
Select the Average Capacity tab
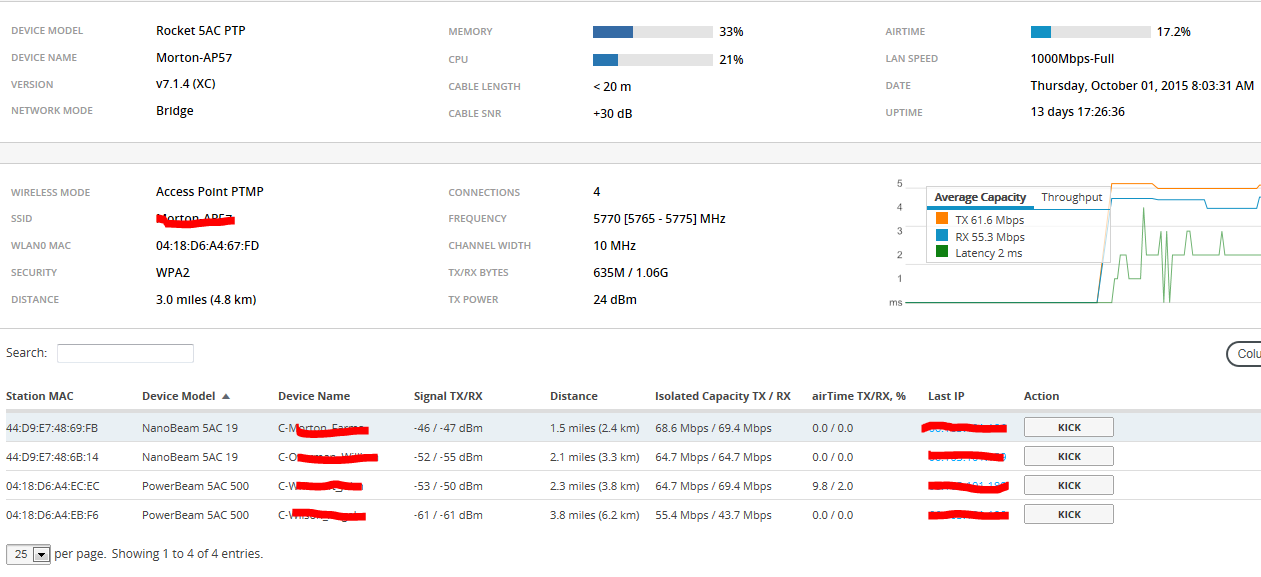(980, 197)
